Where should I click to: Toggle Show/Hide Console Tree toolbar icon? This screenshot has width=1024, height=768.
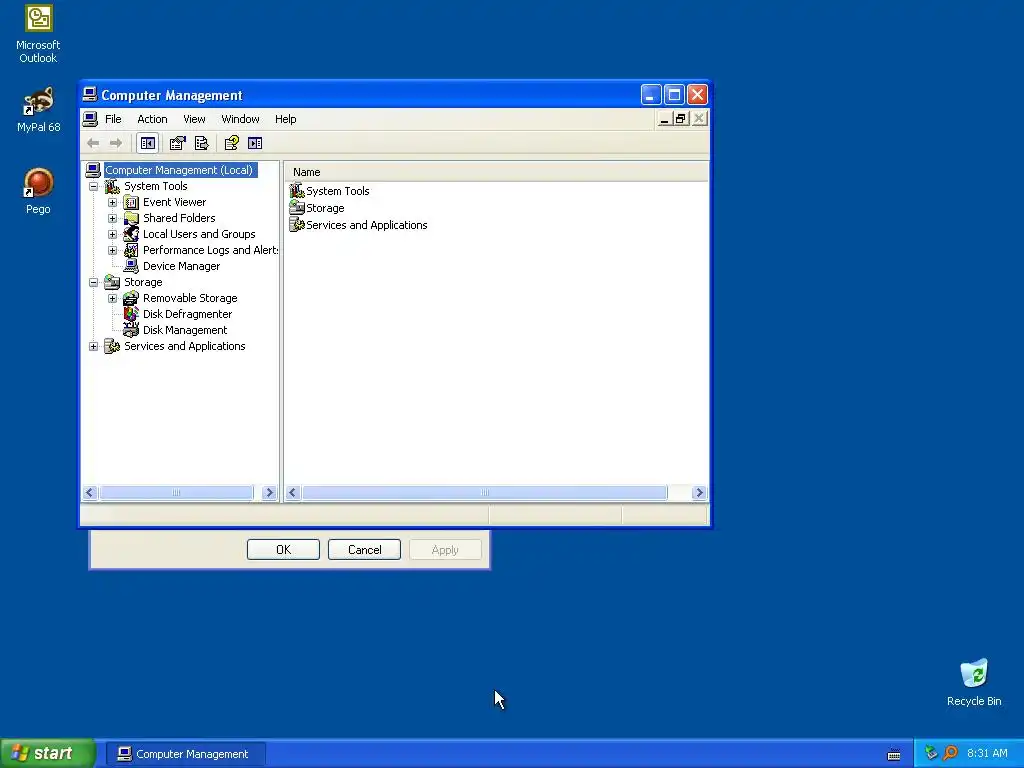click(x=148, y=143)
